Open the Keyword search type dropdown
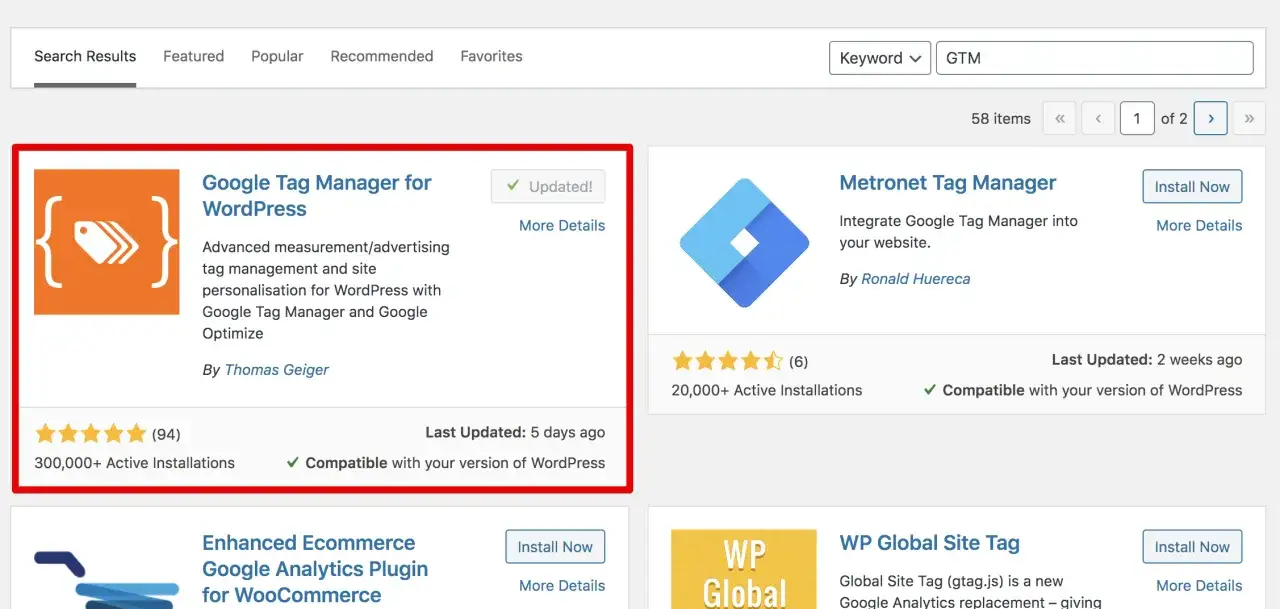The image size is (1280, 609). (880, 58)
